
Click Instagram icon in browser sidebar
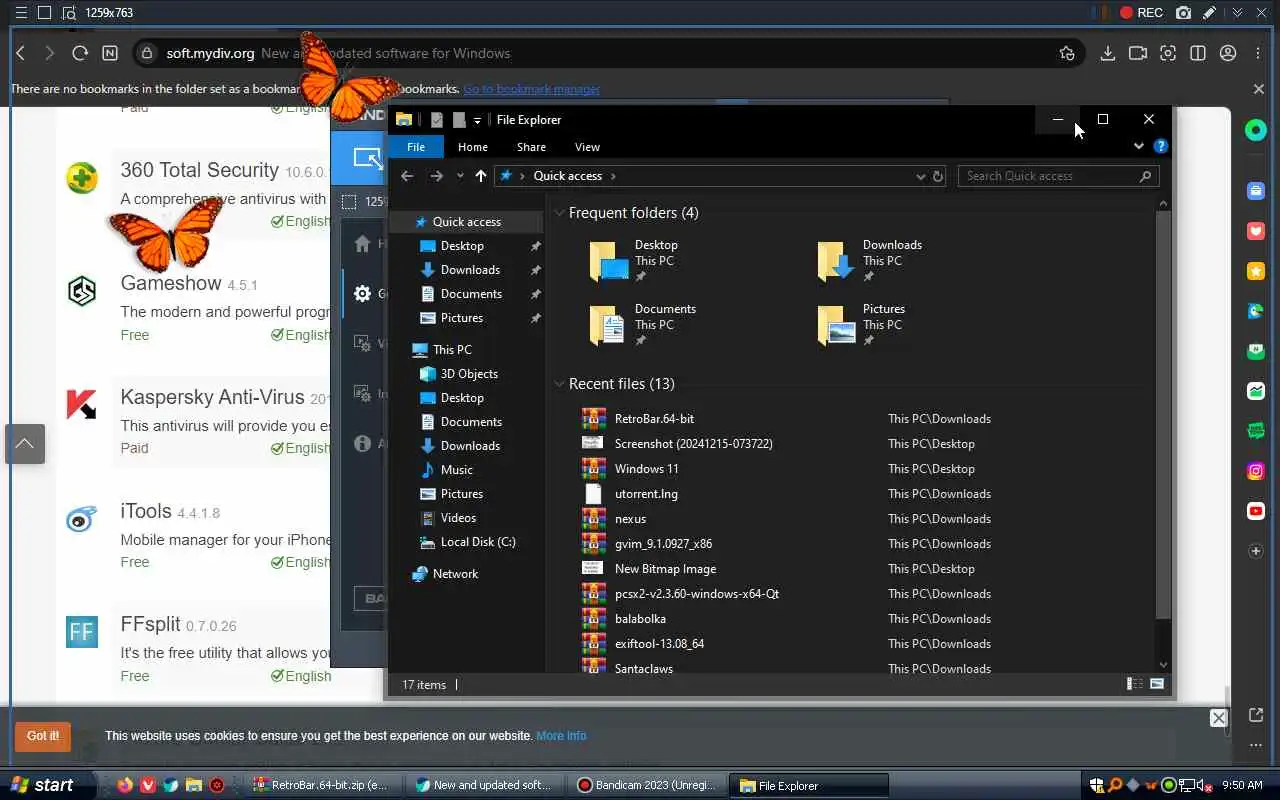(1256, 471)
